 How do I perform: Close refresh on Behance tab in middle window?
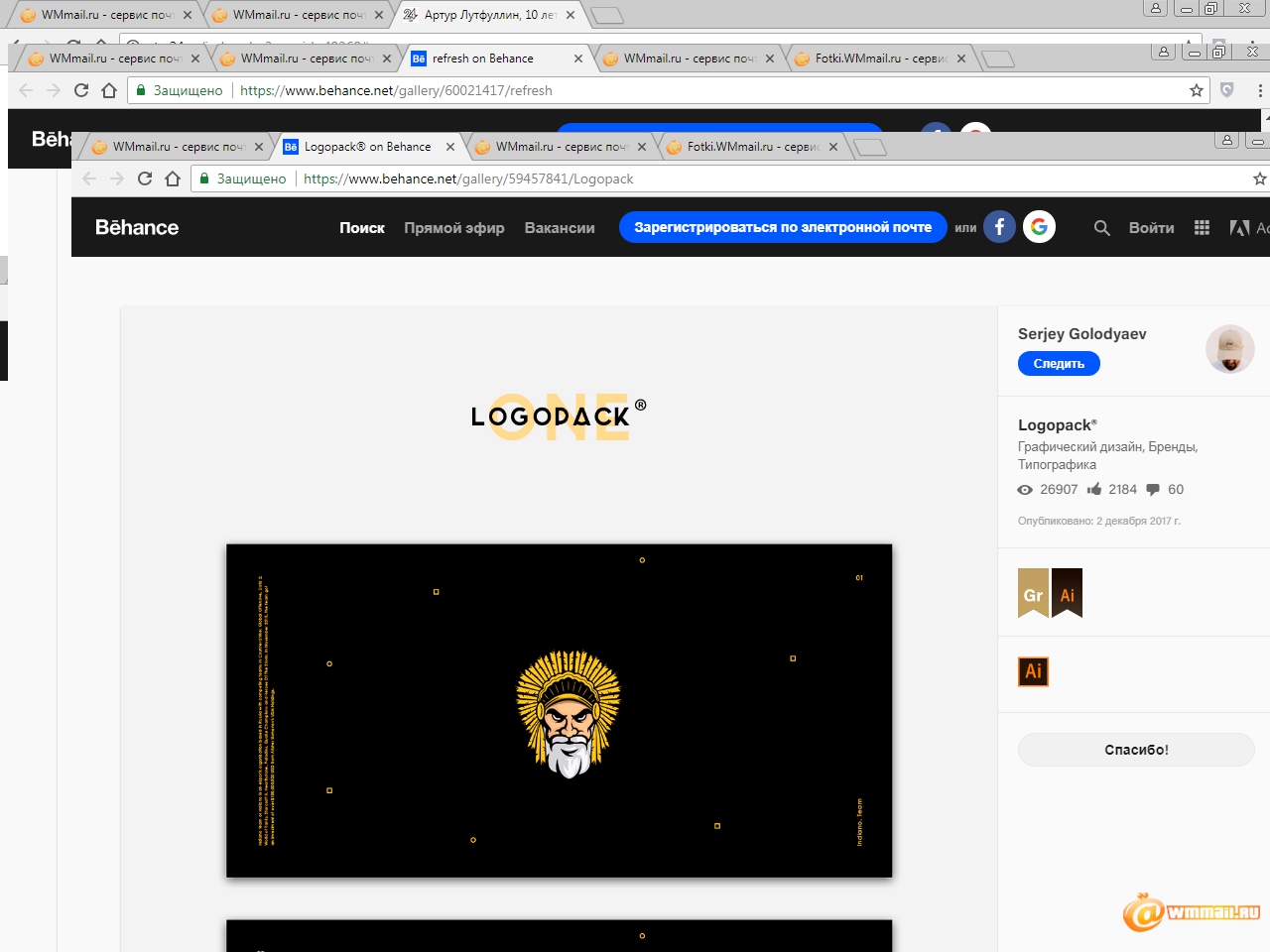click(578, 59)
